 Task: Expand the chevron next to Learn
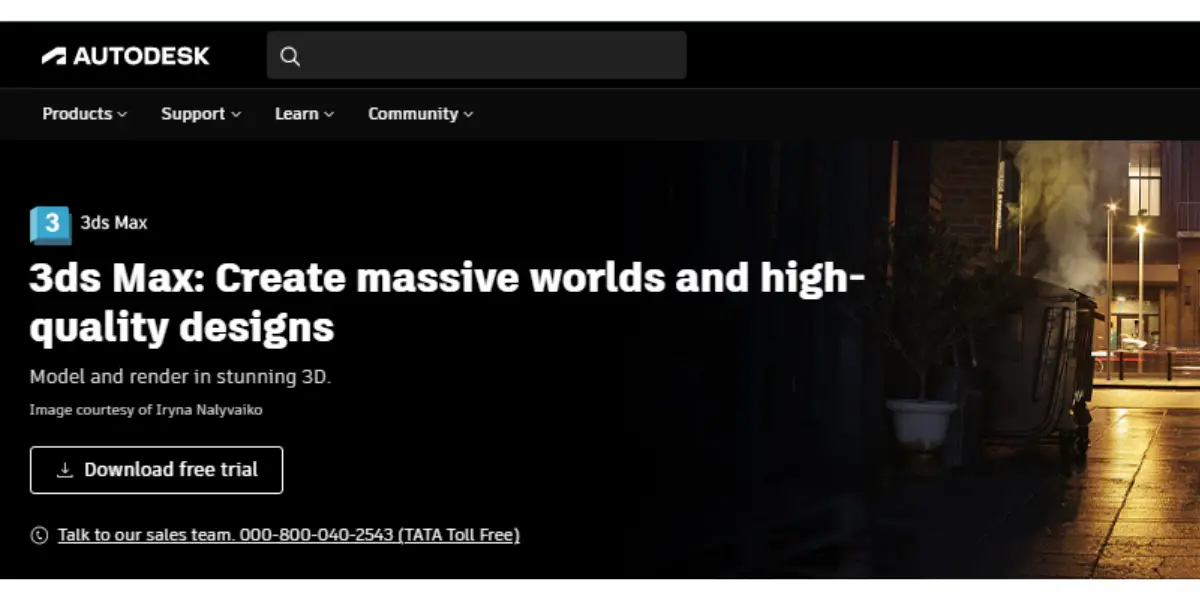[329, 115]
